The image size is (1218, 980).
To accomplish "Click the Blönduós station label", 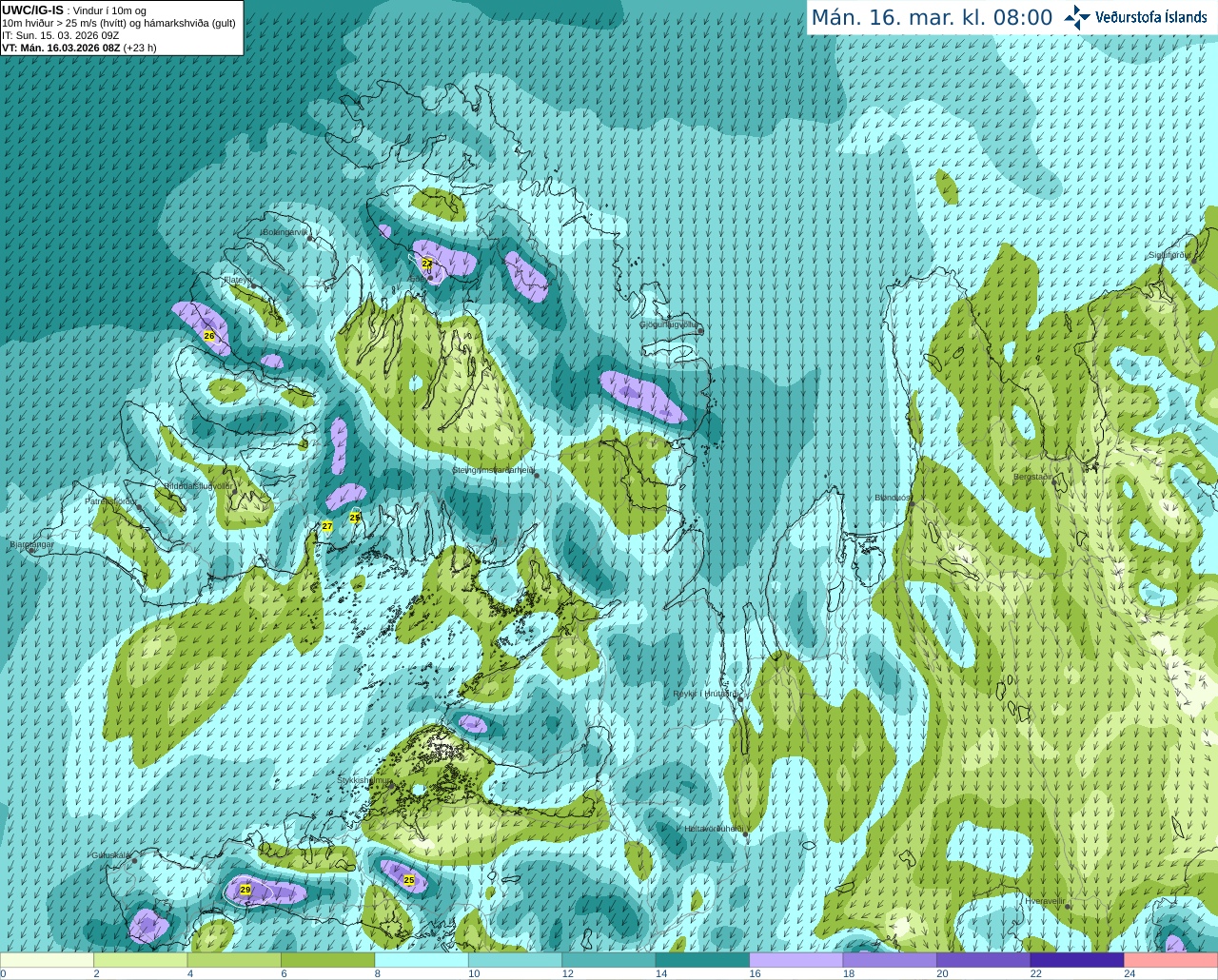I will point(893,498).
